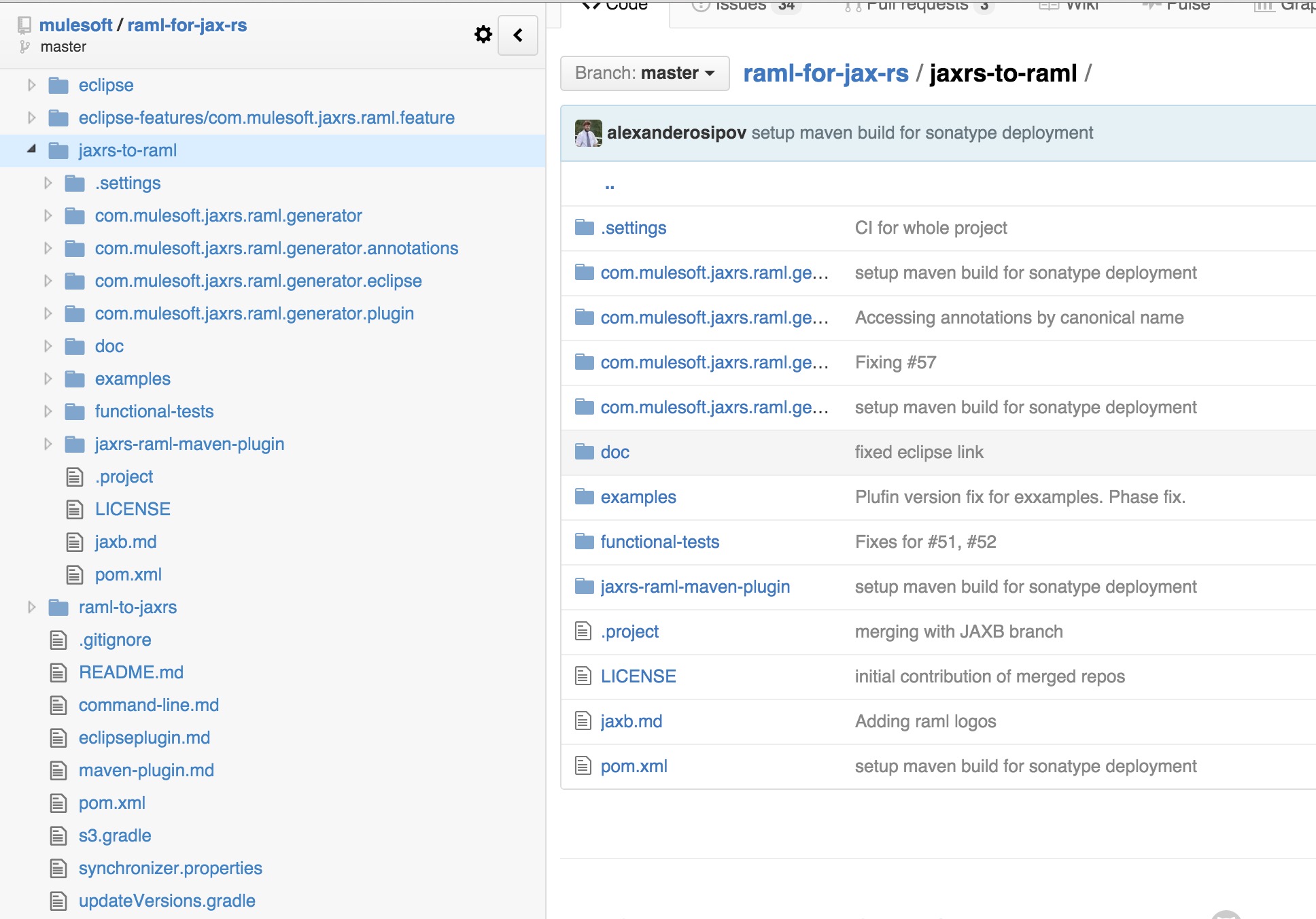Open raml-for-jax-rs breadcrumb link

825,73
